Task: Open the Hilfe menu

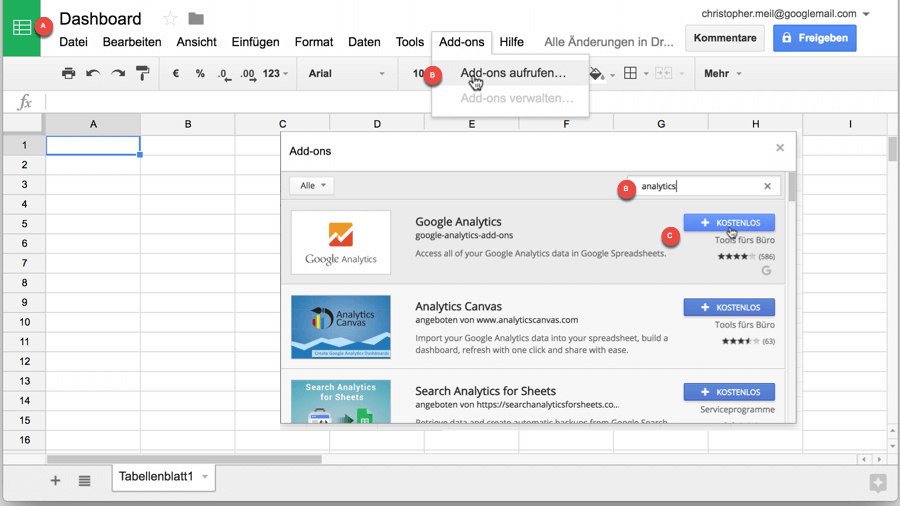Action: coord(511,42)
